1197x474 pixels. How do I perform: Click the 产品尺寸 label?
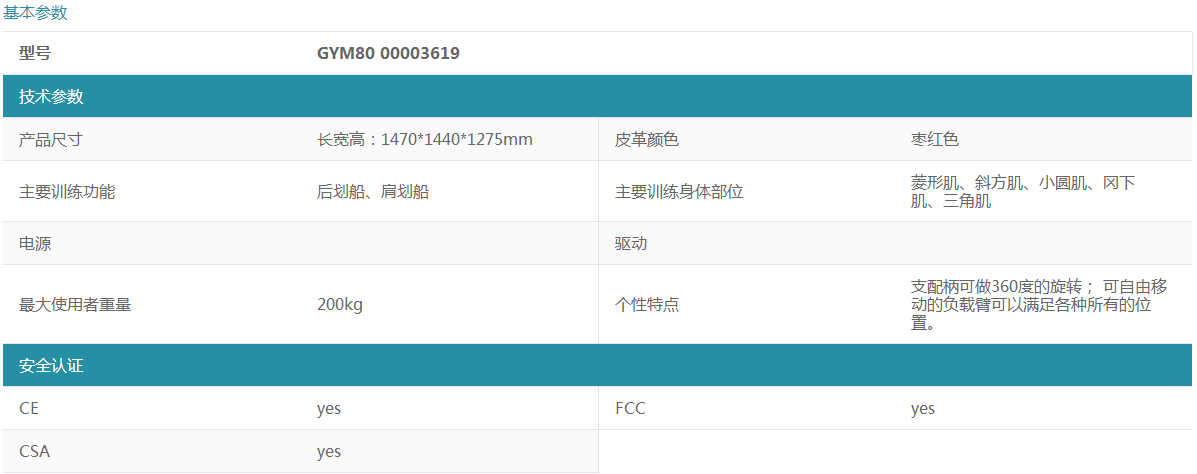51,139
